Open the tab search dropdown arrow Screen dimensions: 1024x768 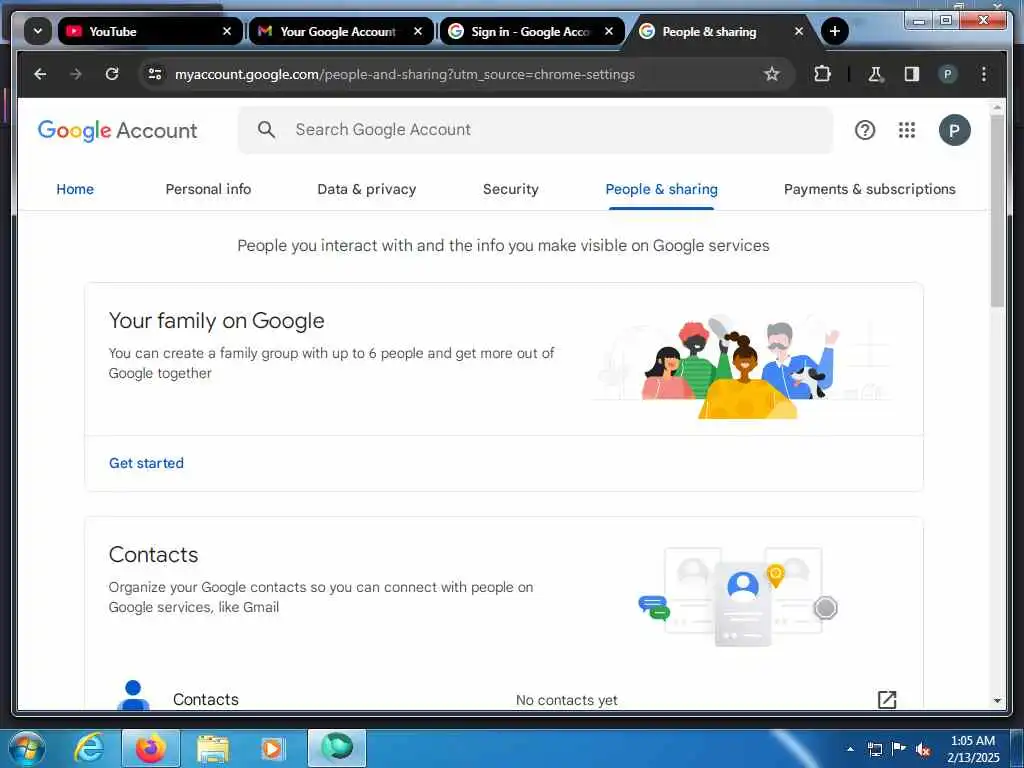38,31
